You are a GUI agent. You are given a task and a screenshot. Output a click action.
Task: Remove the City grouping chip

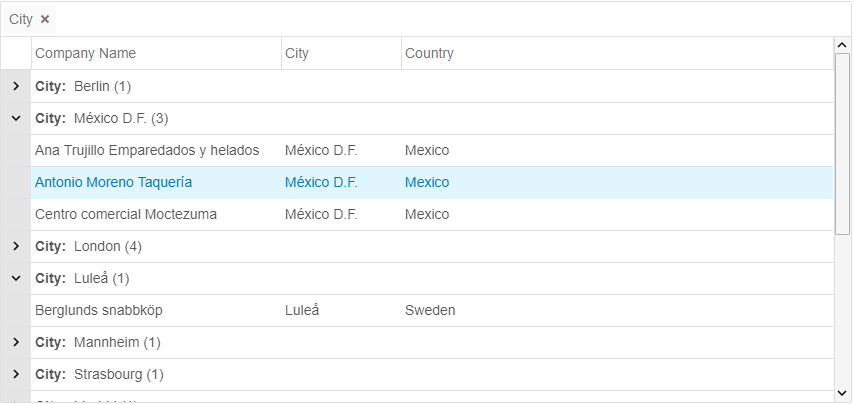tap(45, 19)
